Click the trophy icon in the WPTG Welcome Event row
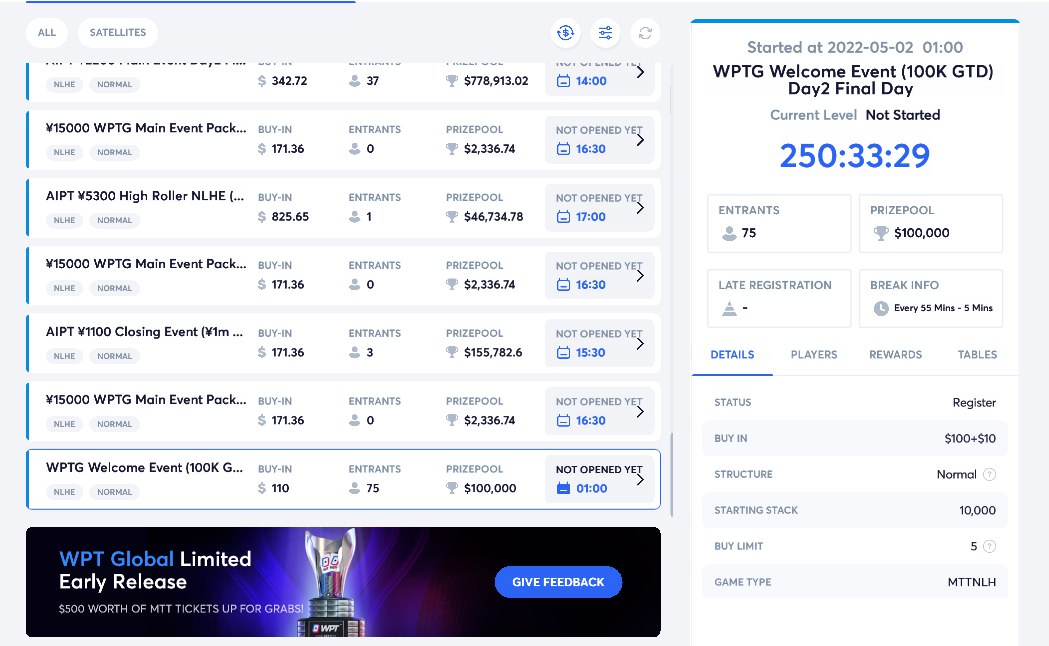Viewport: 1049px width, 646px height. pyautogui.click(x=452, y=488)
